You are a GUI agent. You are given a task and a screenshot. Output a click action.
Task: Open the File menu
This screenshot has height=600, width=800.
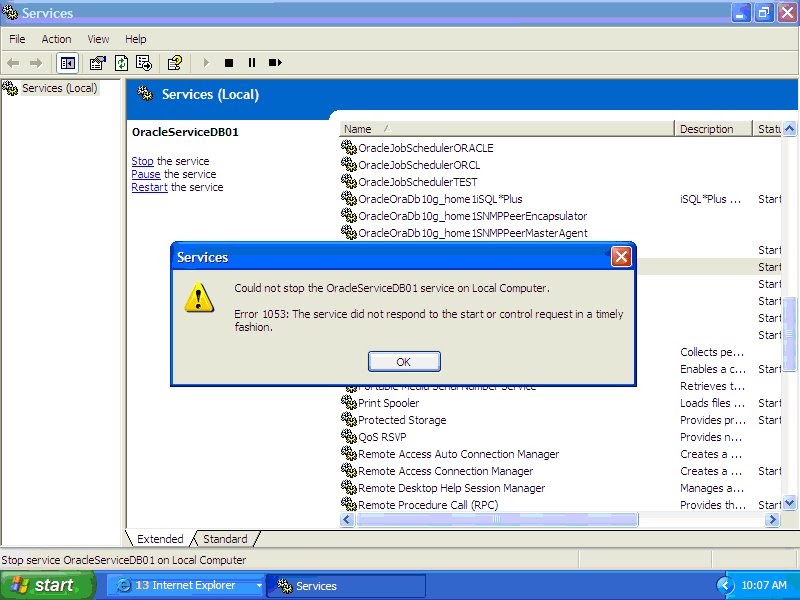click(17, 39)
